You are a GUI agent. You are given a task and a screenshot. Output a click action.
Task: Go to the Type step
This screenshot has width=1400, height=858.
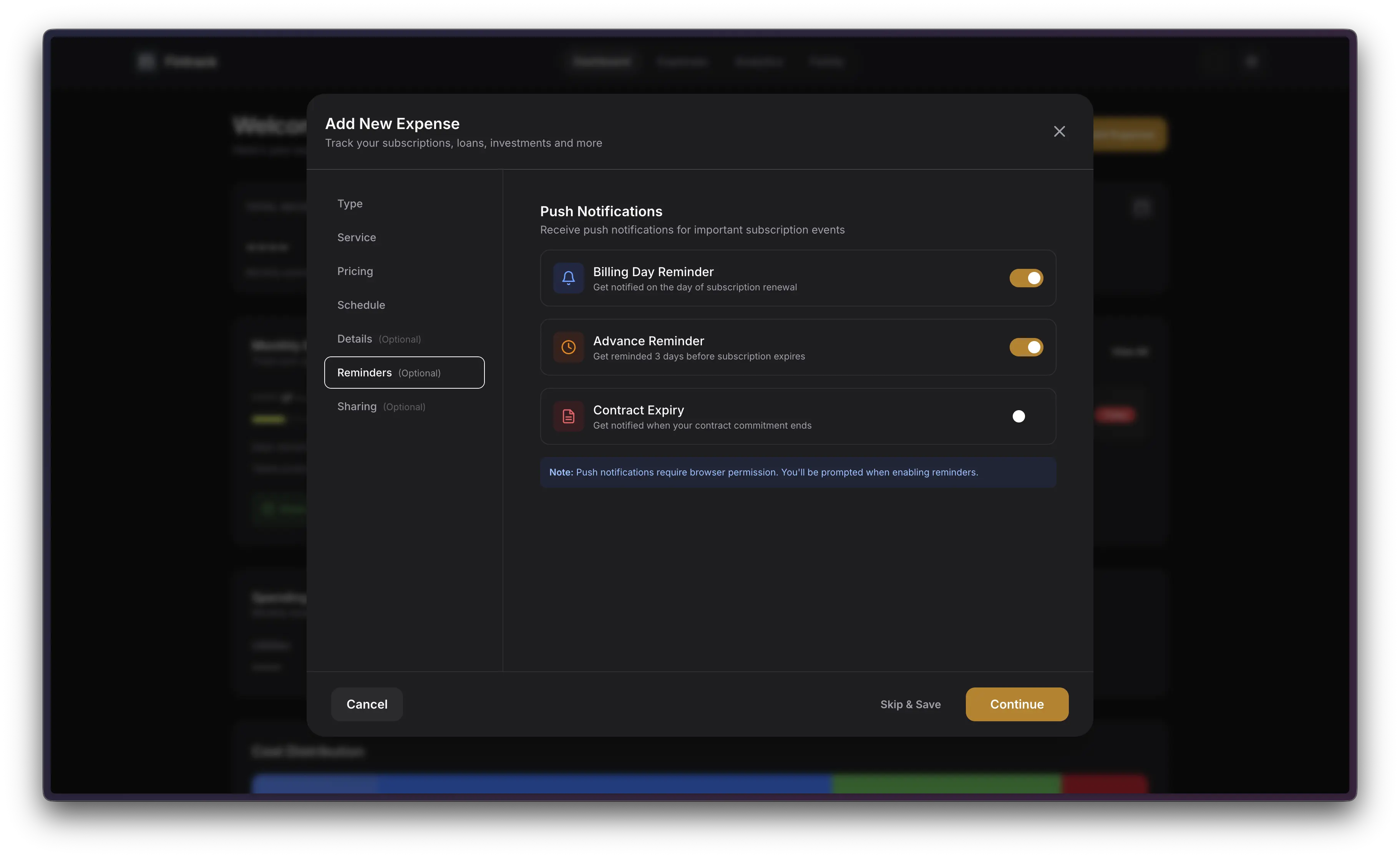coord(404,203)
